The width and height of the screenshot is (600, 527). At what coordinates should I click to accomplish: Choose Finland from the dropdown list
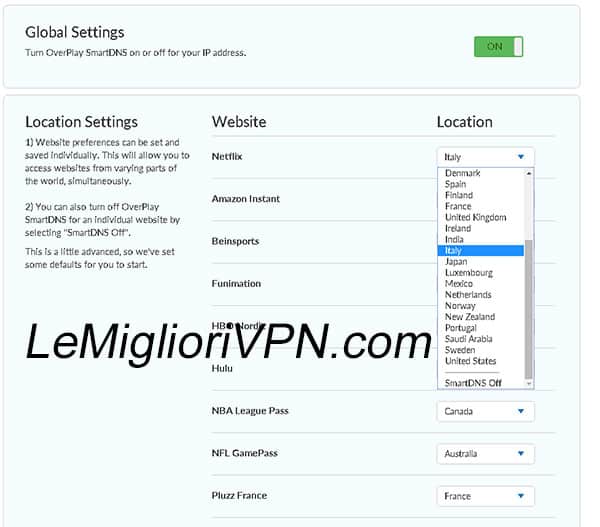(481, 195)
